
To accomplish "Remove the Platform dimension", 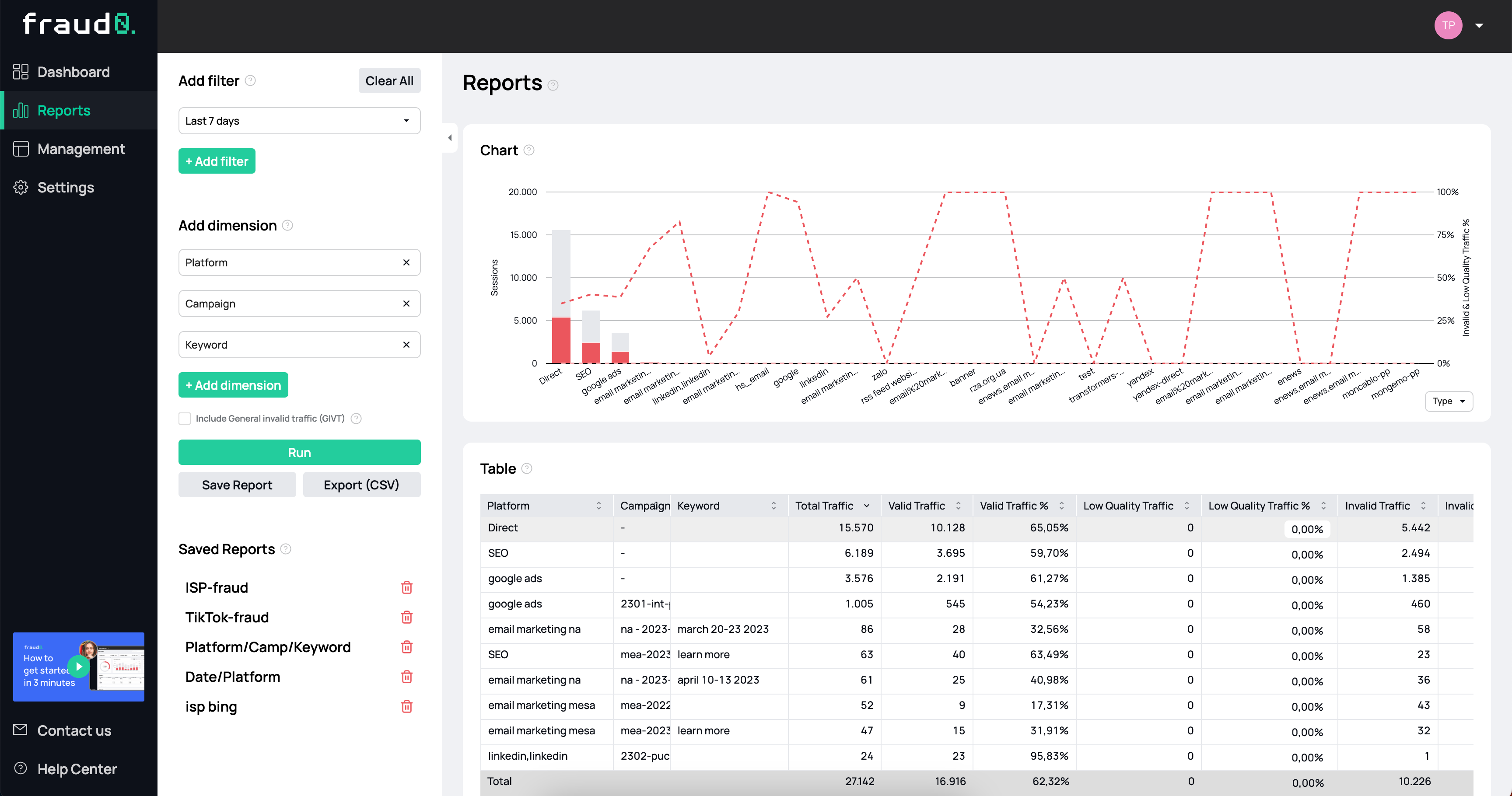I will click(x=406, y=262).
